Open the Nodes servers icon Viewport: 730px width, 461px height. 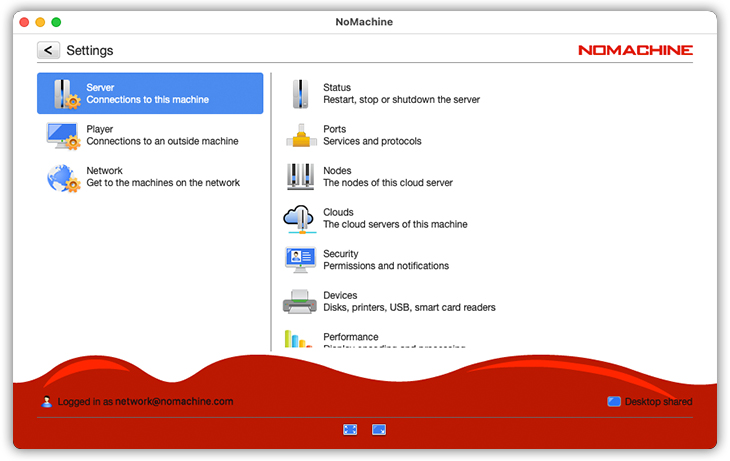point(300,177)
